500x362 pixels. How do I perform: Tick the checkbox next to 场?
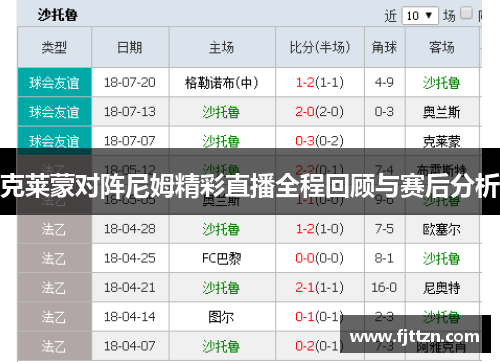466,13
